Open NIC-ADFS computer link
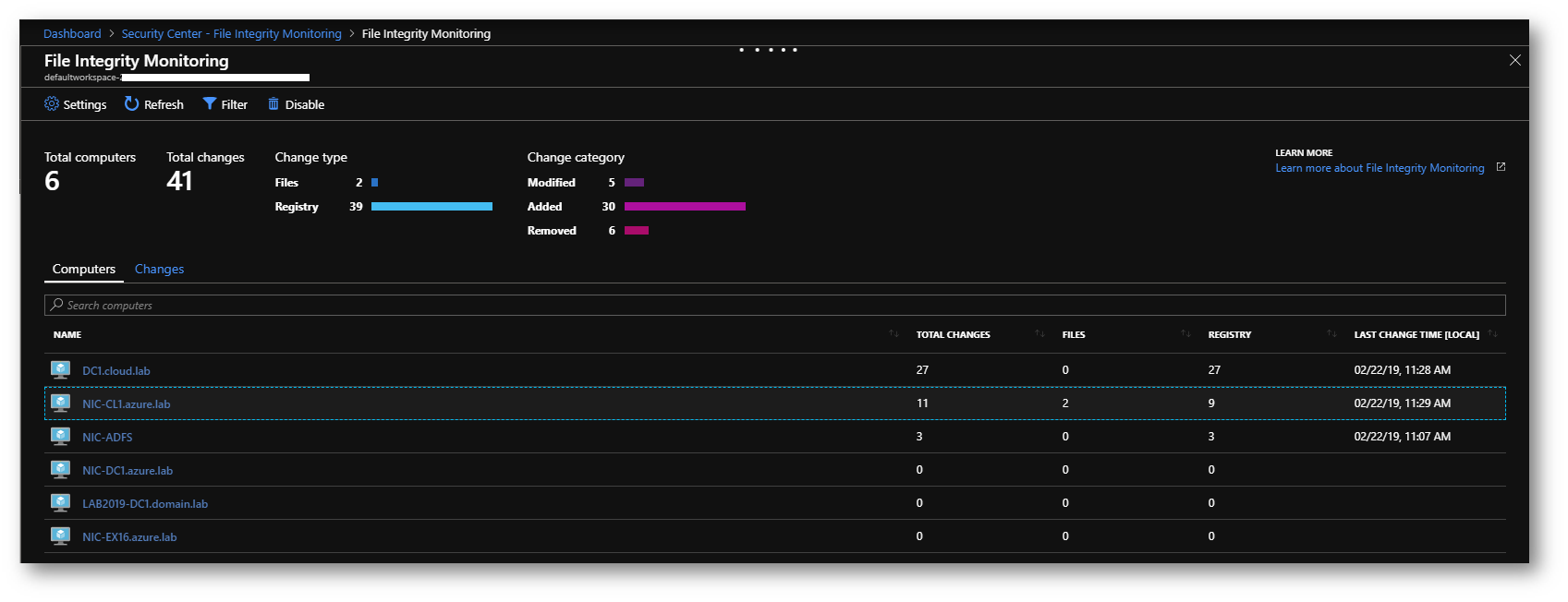Image resolution: width=1568 pixels, height=602 pixels. 107,438
